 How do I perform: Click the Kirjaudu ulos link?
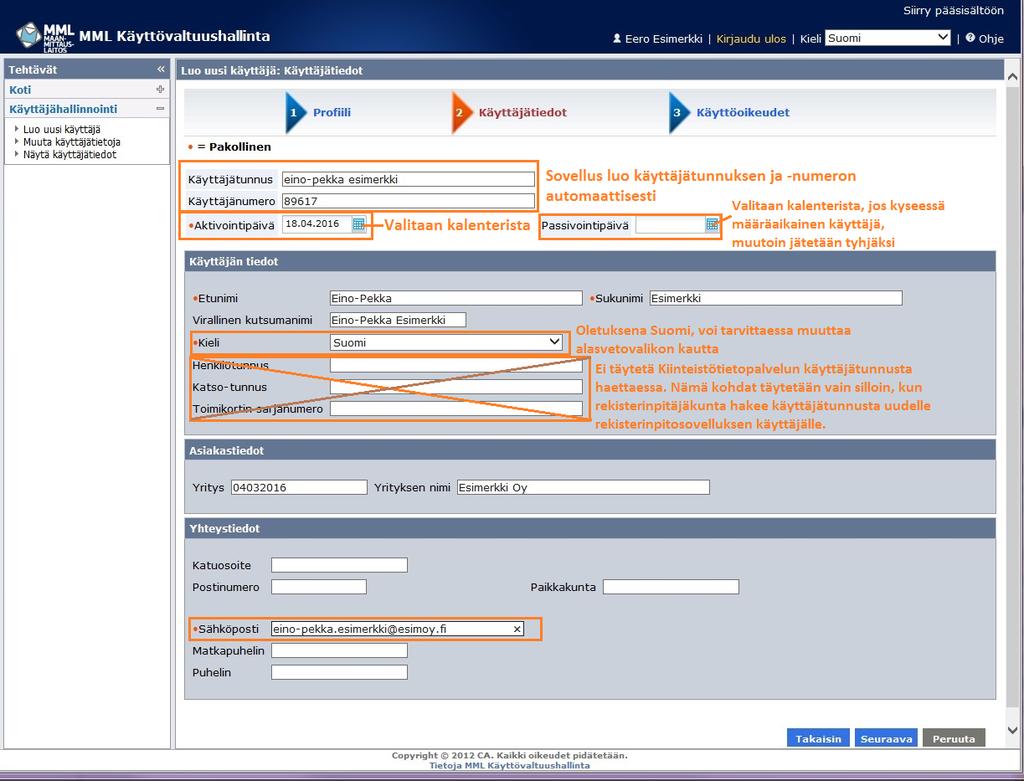click(751, 39)
